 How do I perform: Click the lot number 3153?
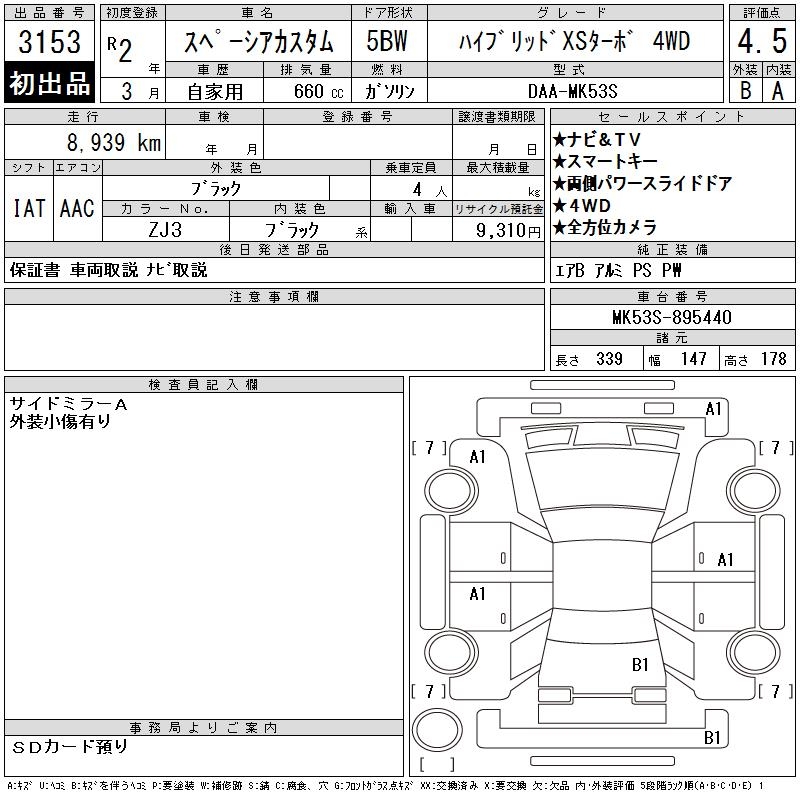49,44
